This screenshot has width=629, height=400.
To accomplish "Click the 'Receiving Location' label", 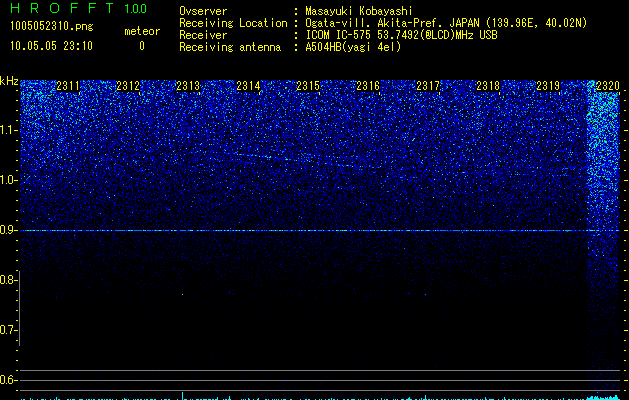I will 233,23.
